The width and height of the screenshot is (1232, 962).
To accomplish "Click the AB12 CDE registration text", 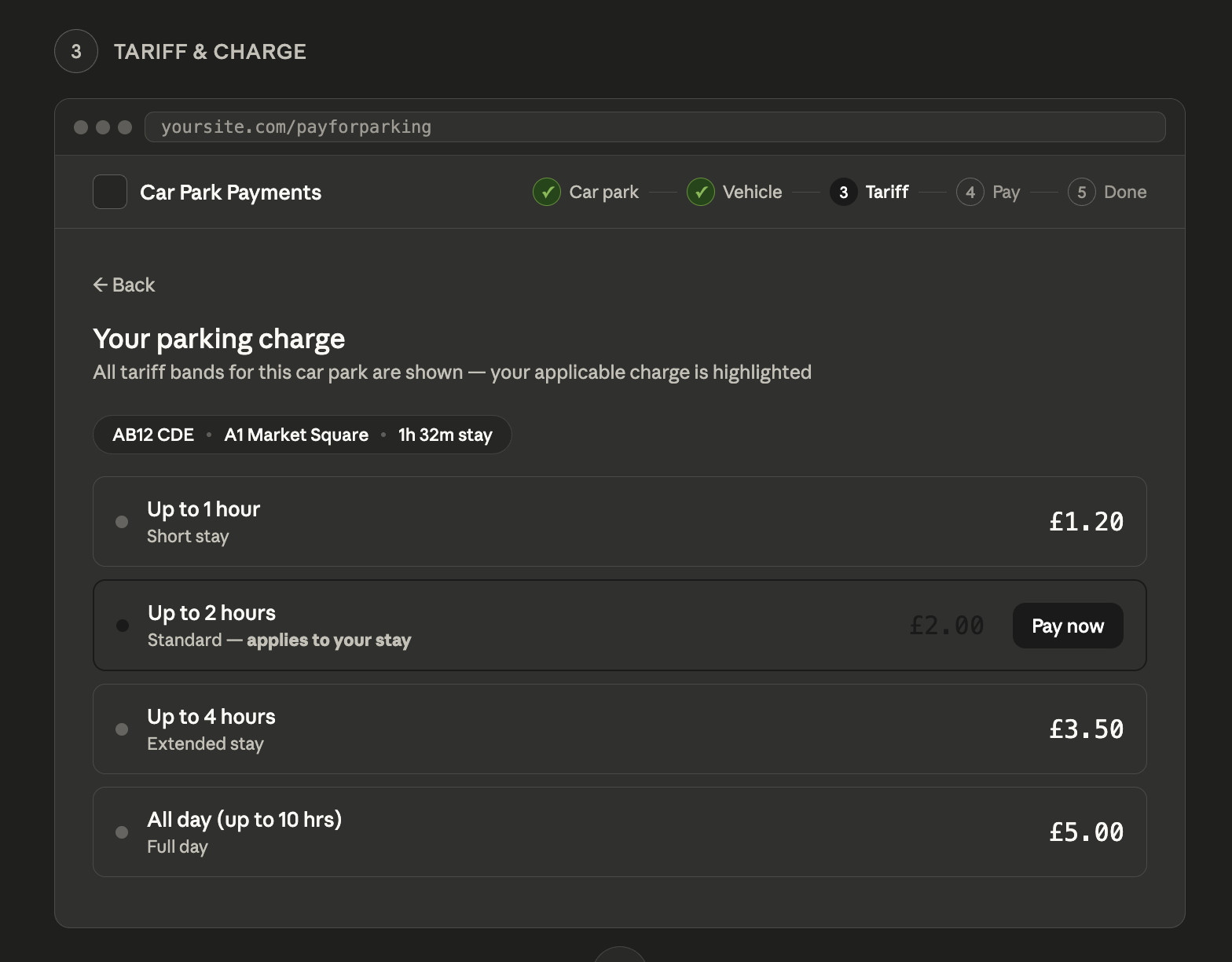I will click(153, 435).
